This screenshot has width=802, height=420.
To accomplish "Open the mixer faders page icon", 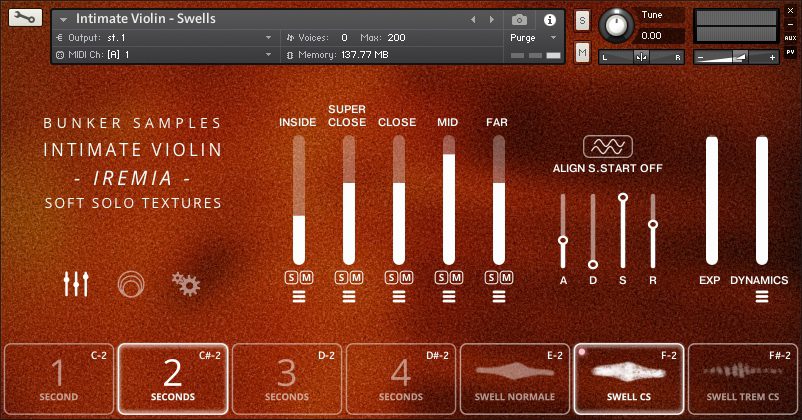I will 76,284.
